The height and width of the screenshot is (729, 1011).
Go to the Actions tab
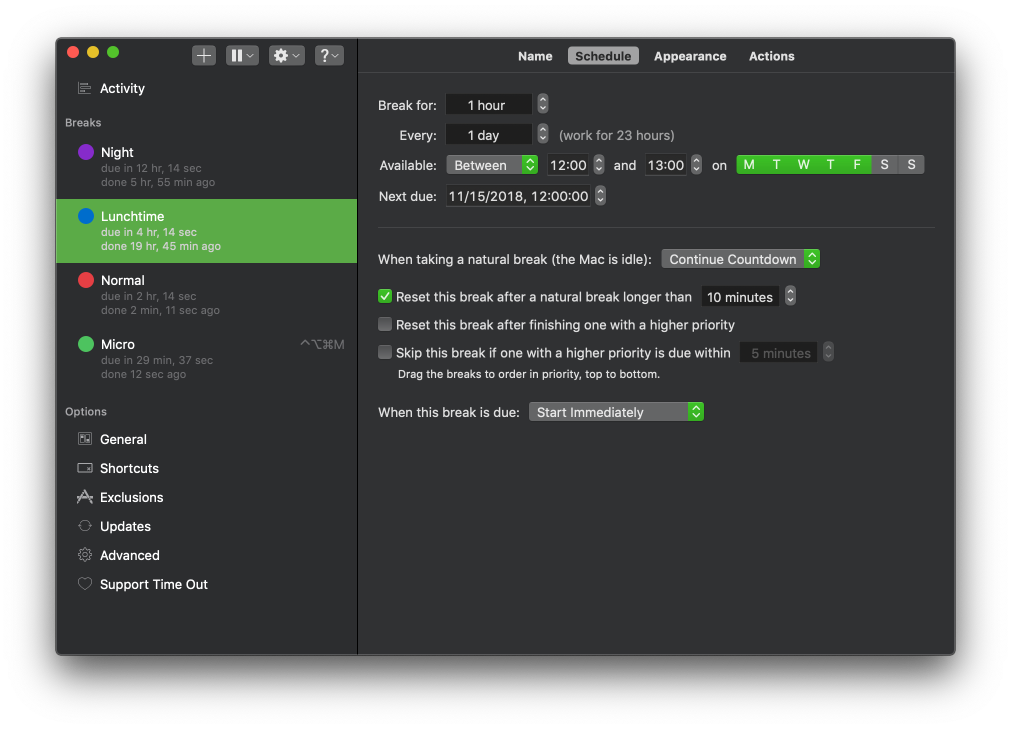click(x=771, y=56)
